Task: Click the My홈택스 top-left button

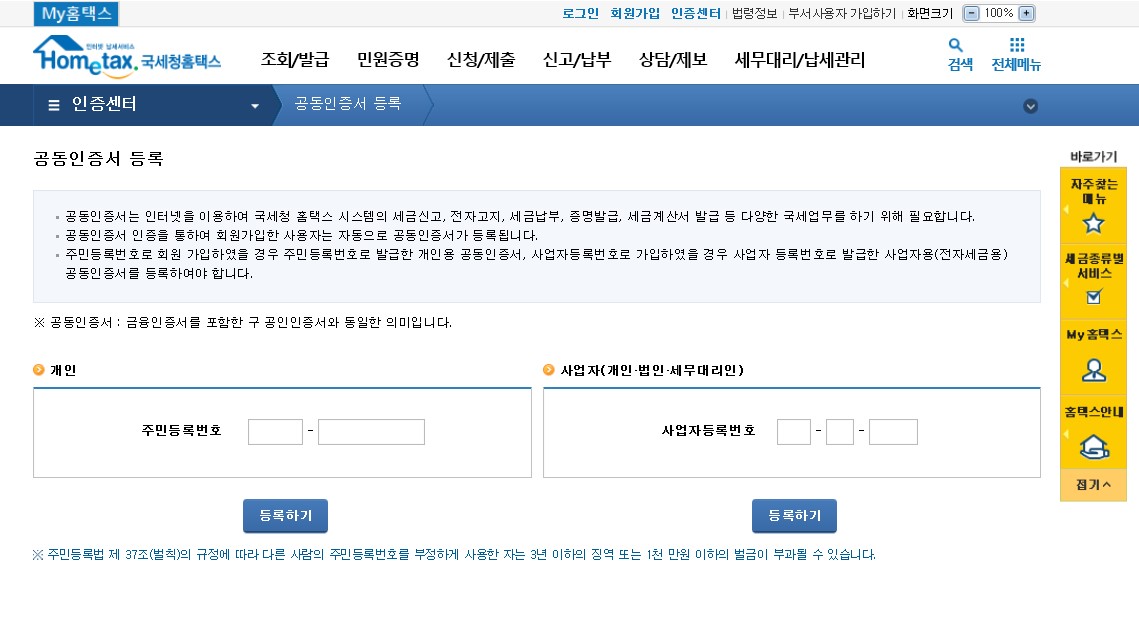Action: (x=76, y=14)
